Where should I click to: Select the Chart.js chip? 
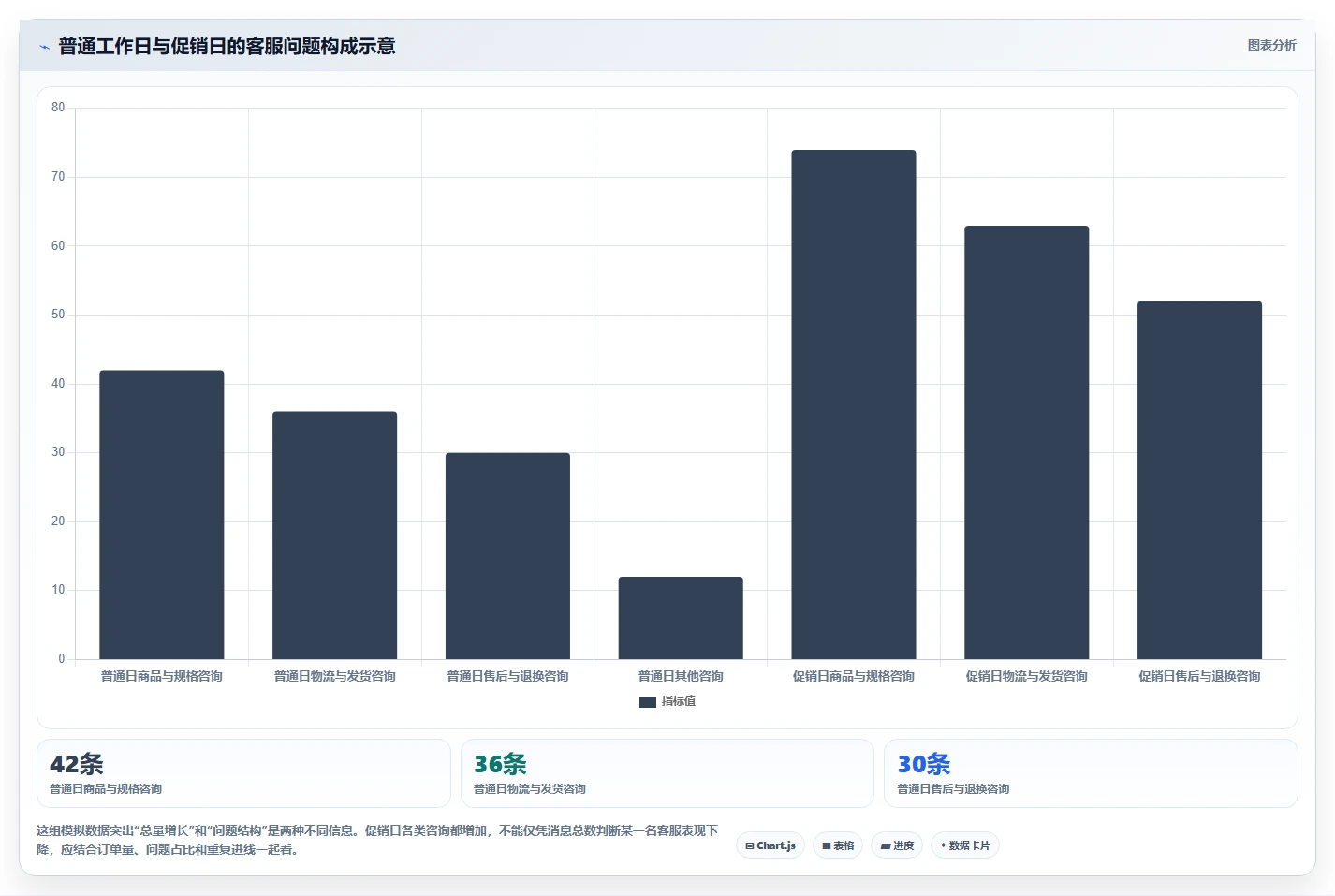click(770, 845)
